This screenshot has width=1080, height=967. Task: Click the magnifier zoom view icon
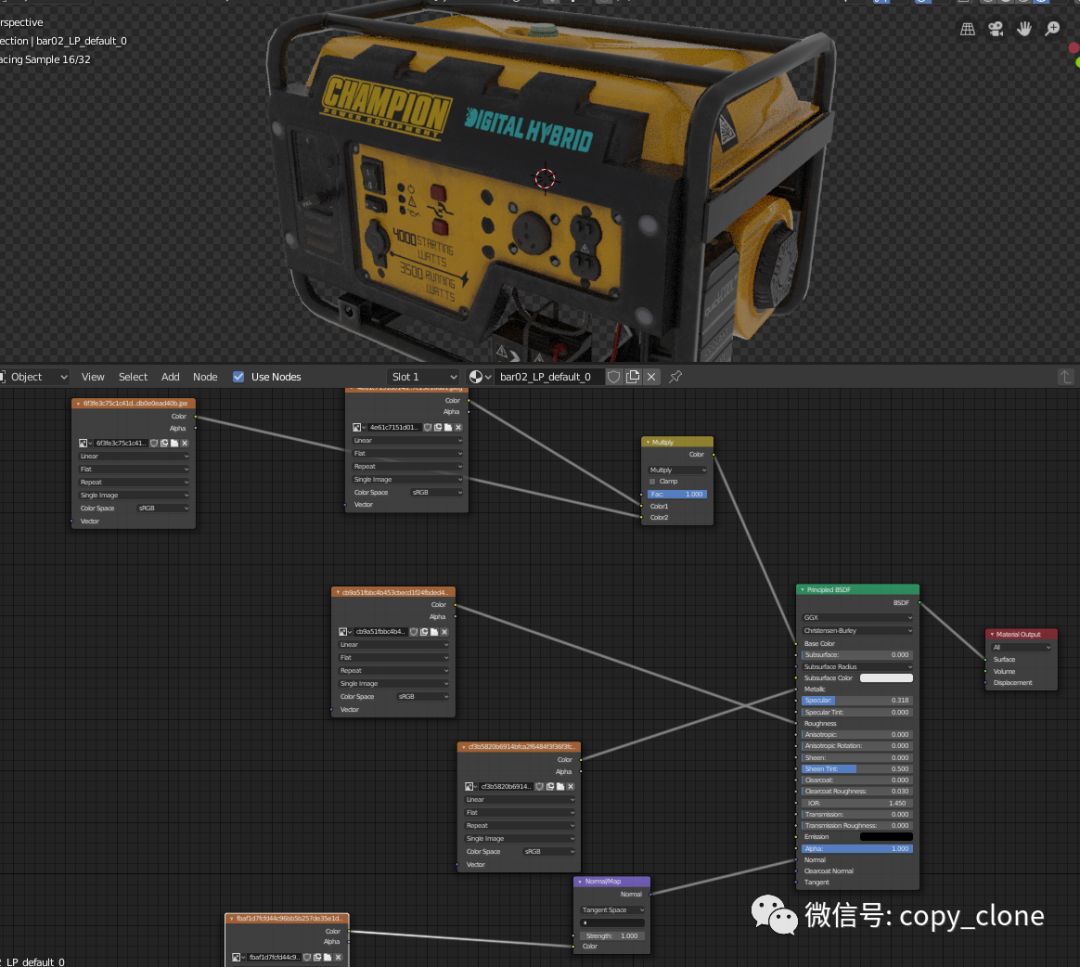click(x=1052, y=29)
